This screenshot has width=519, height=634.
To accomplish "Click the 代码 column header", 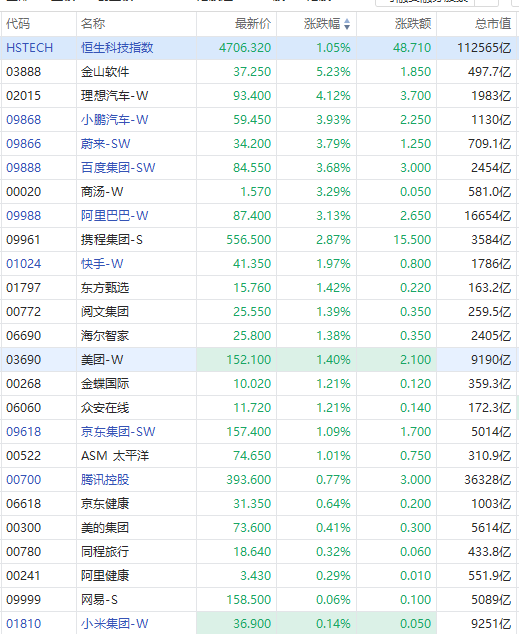I will [18, 24].
